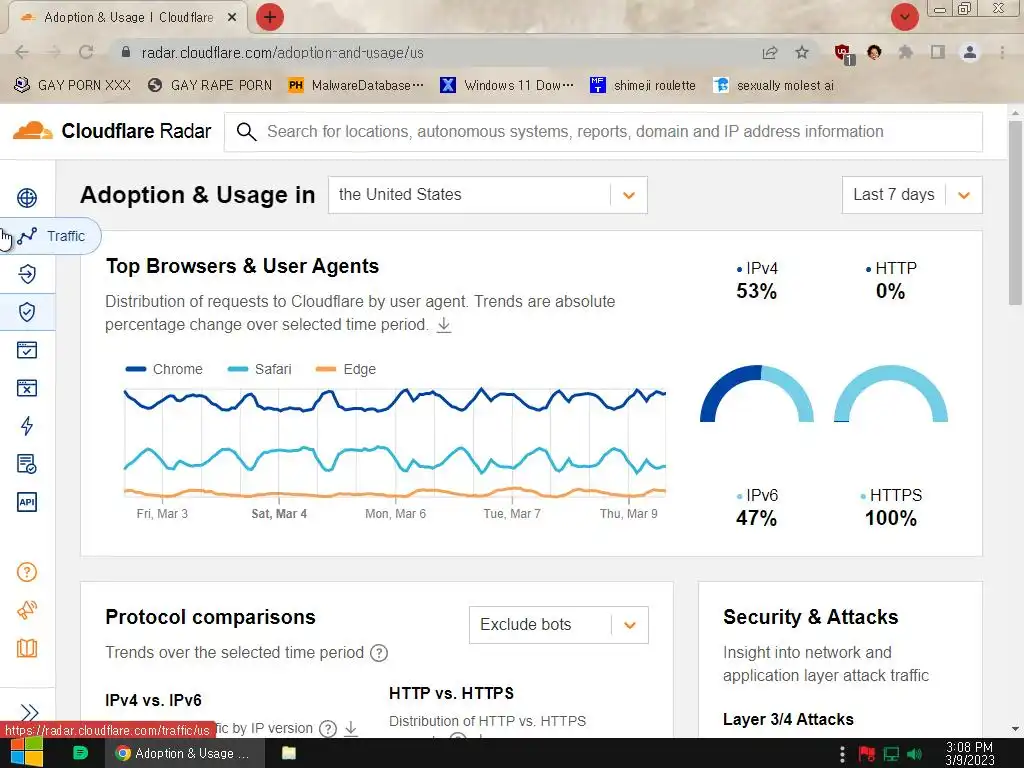Download IPv4 vs IPv6 data arrow icon

(351, 728)
